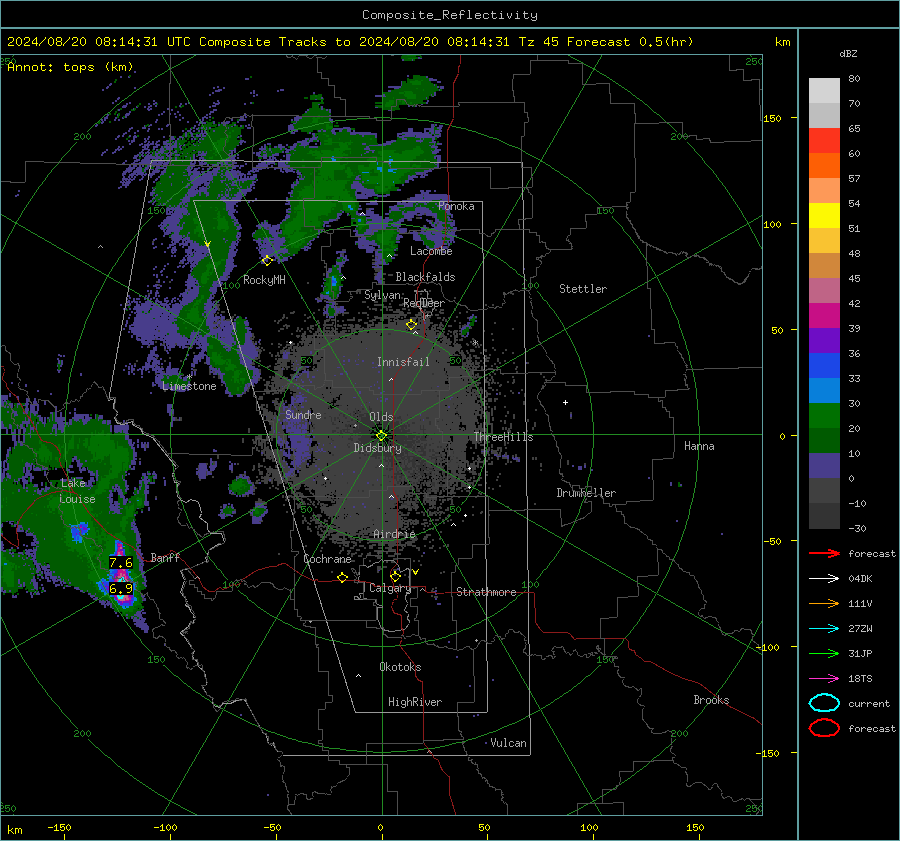The height and width of the screenshot is (841, 900).
Task: Click the cyan 27ZW arrow in legend
Action: click(x=824, y=629)
